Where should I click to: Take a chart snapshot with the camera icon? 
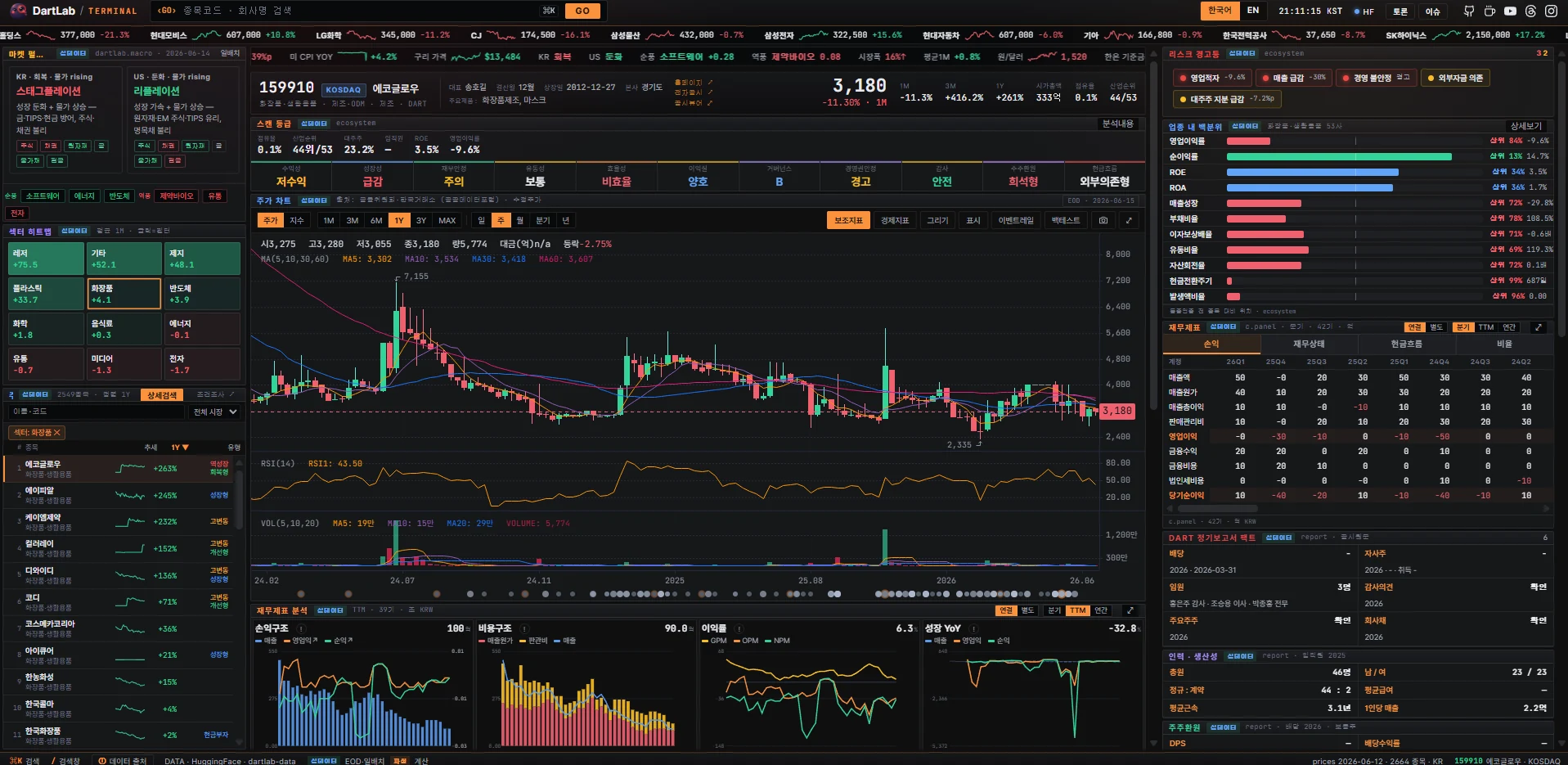[x=1103, y=220]
